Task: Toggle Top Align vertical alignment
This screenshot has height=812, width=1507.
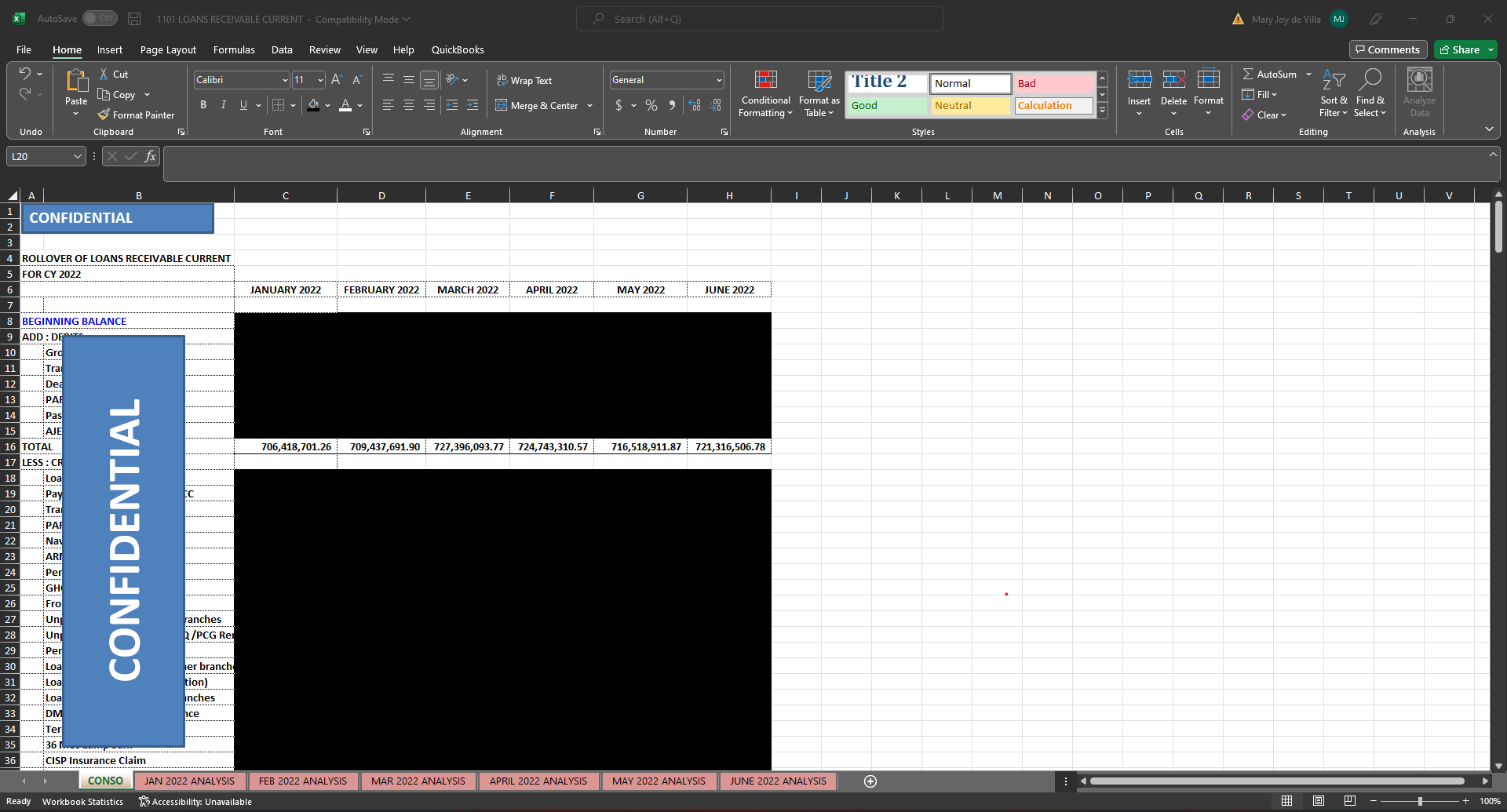Action: click(389, 80)
